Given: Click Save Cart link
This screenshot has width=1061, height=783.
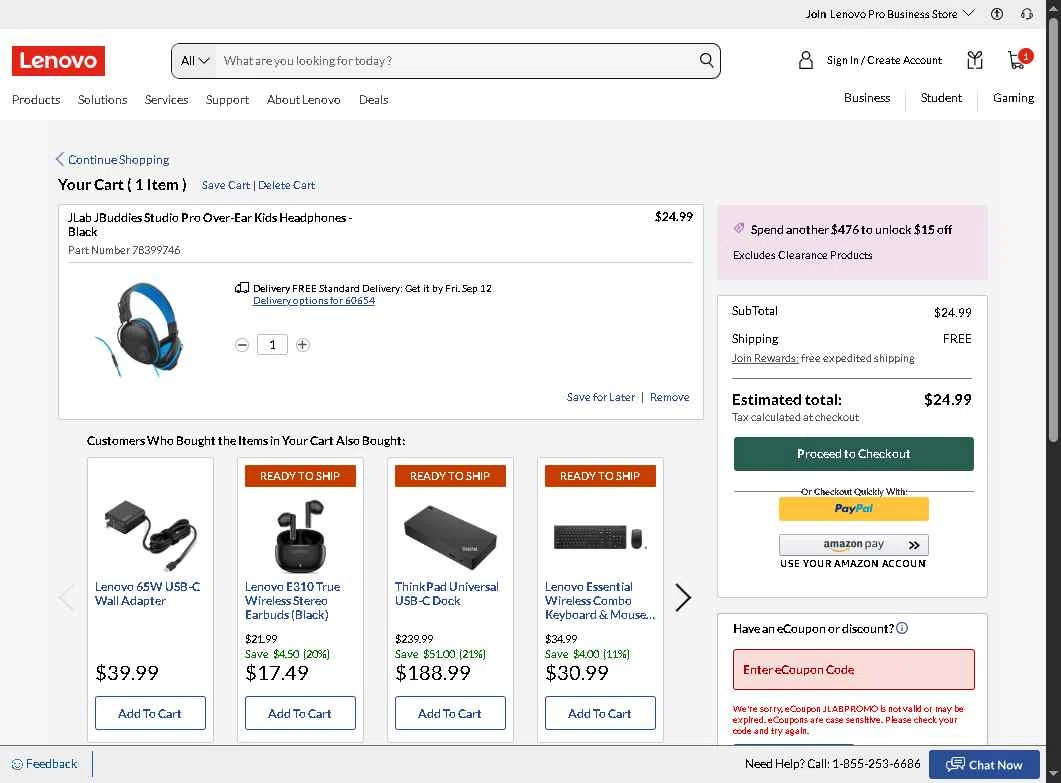Looking at the screenshot, I should coord(225,185).
